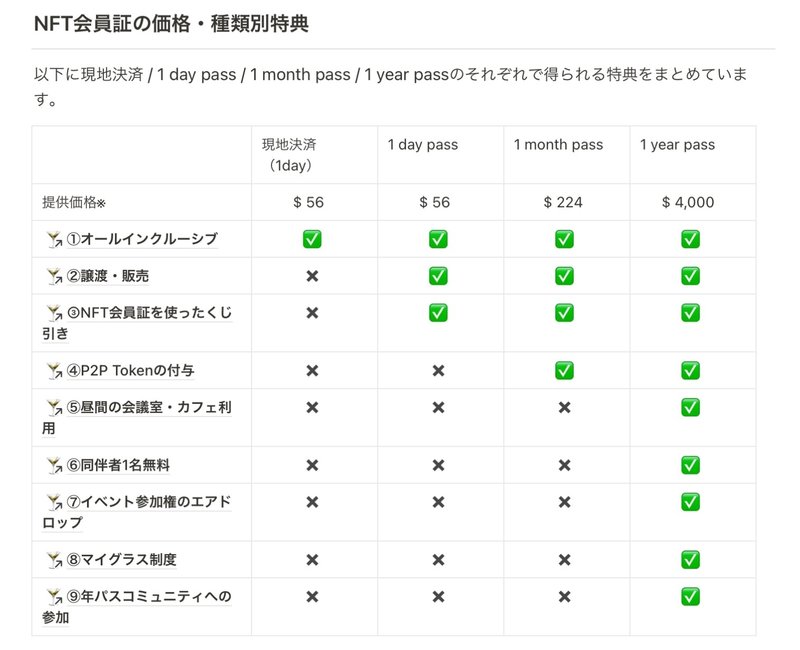The width and height of the screenshot is (800, 650).
Task: Click the X mark for 同伴者1名無料 under 1 month pass
Action: tap(564, 465)
